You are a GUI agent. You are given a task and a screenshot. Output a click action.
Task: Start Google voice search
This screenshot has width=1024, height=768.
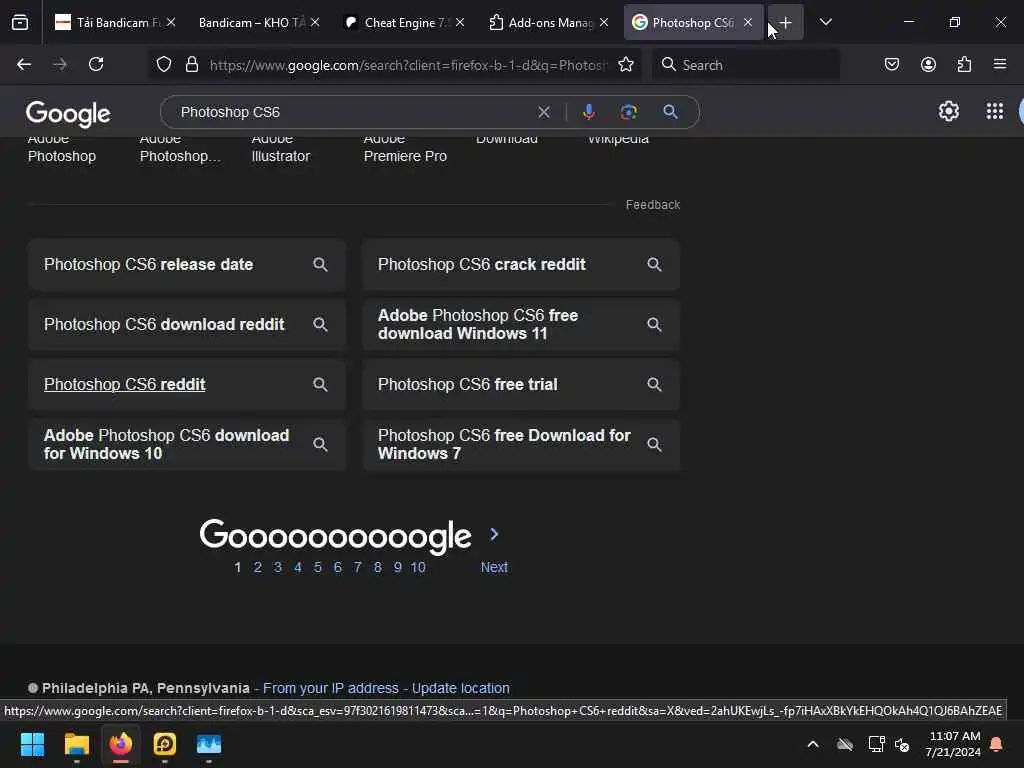[588, 112]
